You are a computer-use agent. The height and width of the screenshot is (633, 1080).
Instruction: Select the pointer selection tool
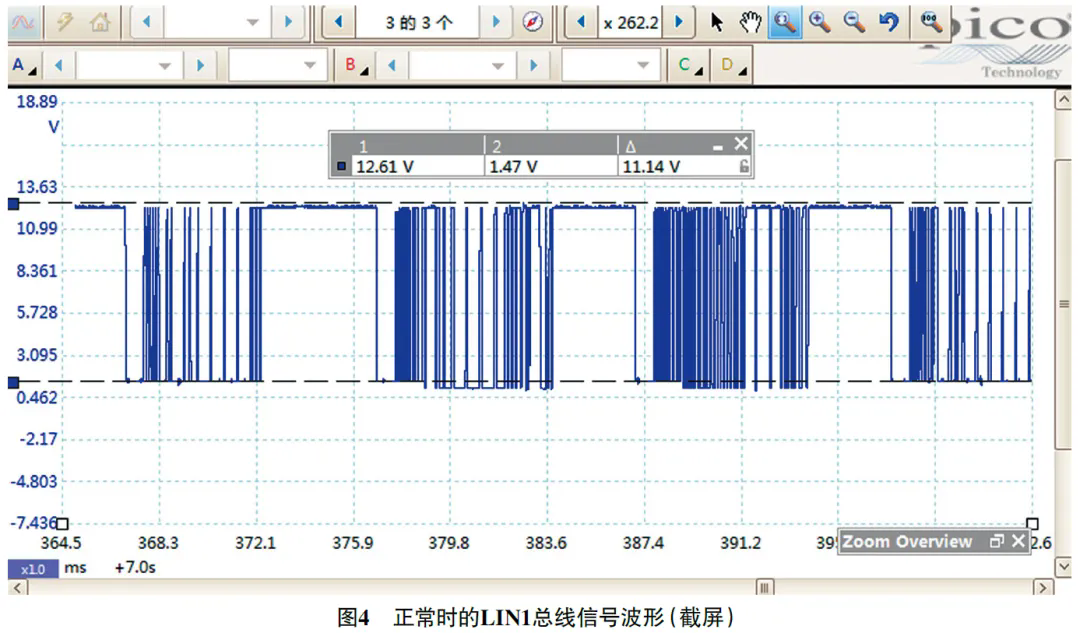(716, 23)
